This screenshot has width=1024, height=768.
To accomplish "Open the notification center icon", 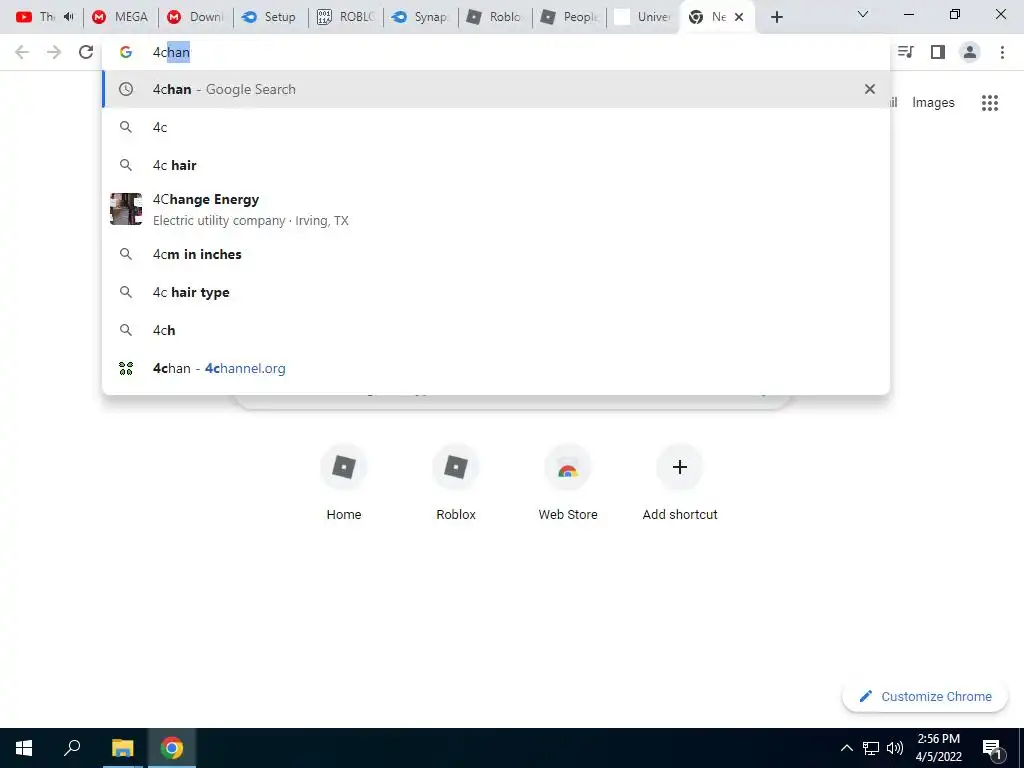I will [992, 748].
